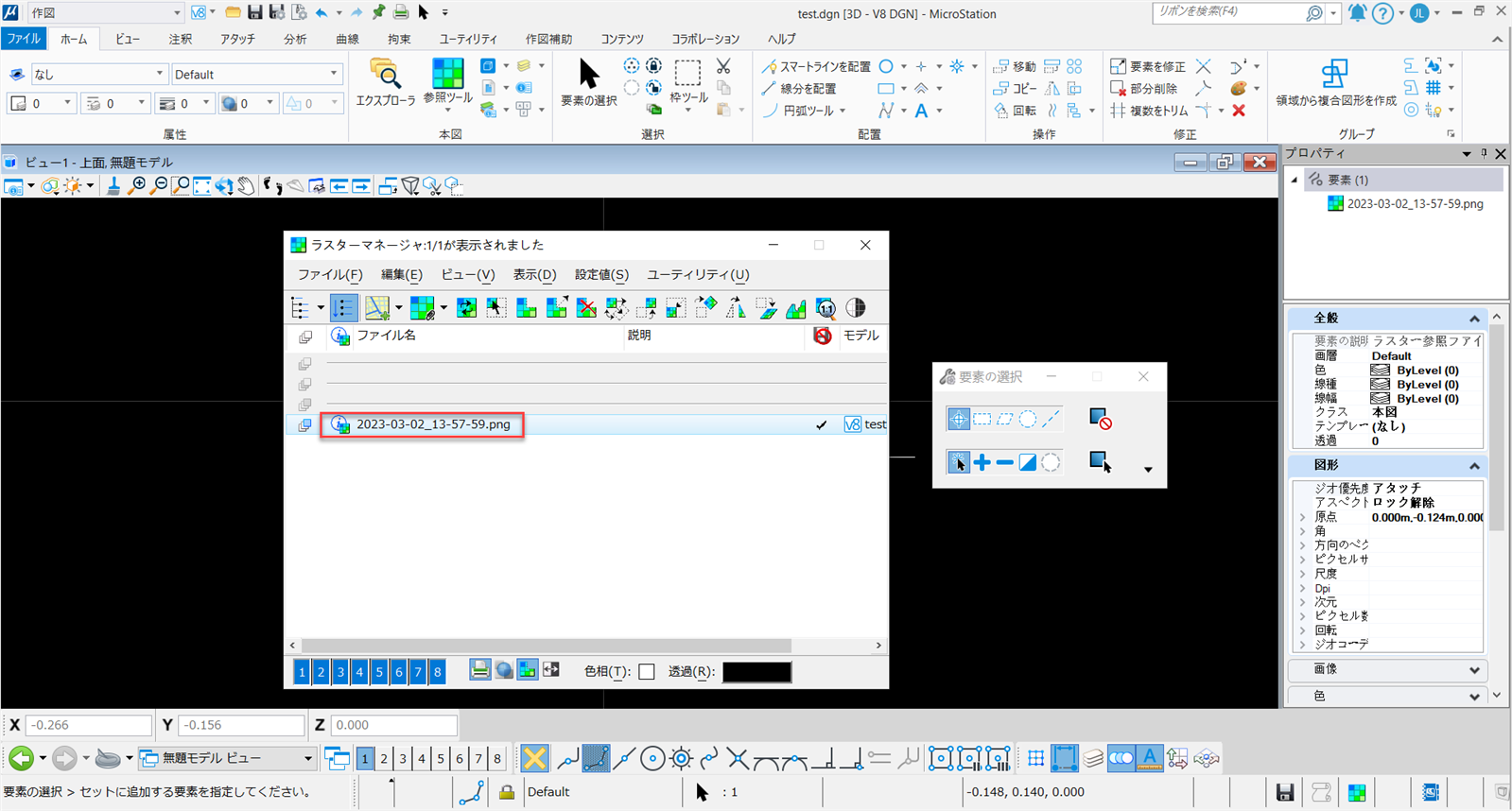The image size is (1512, 811).
Task: Collapse the 全般 properties section
Action: point(1474,319)
